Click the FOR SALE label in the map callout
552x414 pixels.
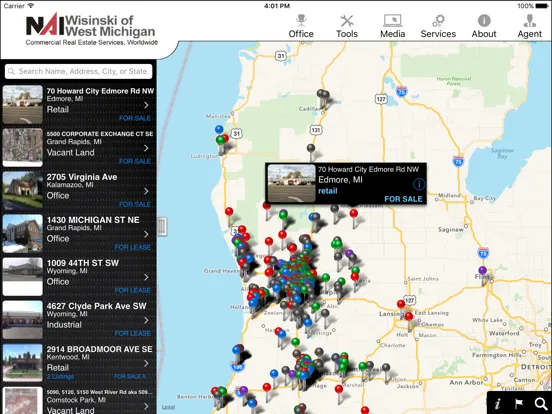(x=403, y=199)
